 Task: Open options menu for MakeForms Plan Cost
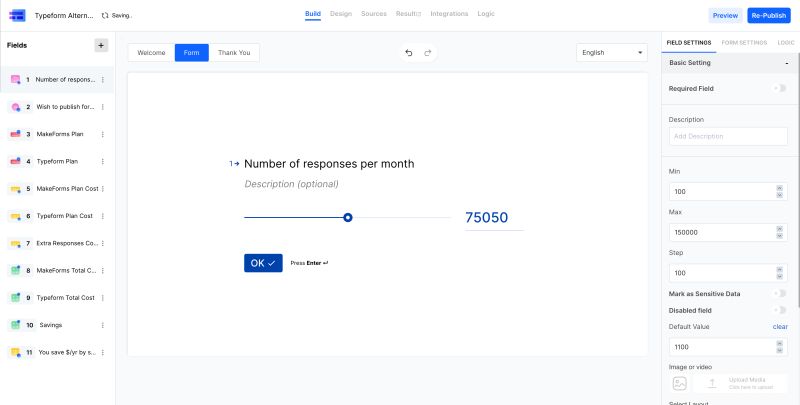[x=103, y=189]
